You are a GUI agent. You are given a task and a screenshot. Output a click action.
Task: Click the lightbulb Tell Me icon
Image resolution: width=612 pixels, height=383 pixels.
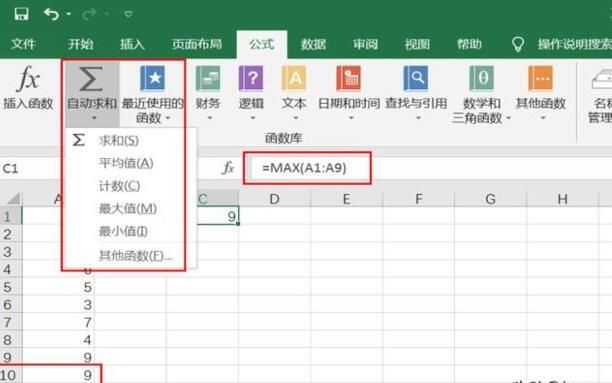coord(518,44)
